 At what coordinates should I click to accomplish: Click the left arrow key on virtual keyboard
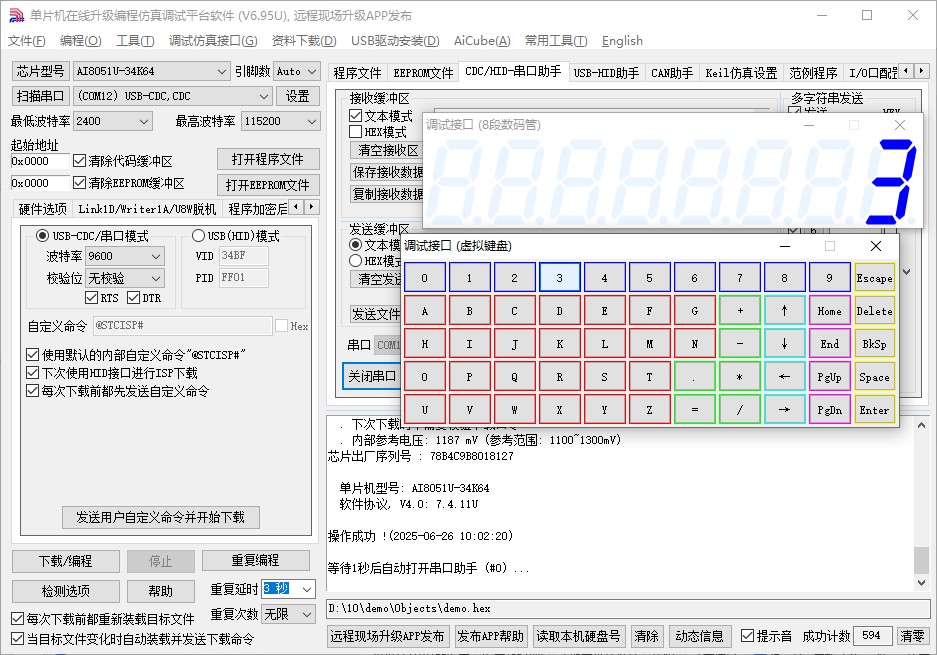tap(784, 377)
